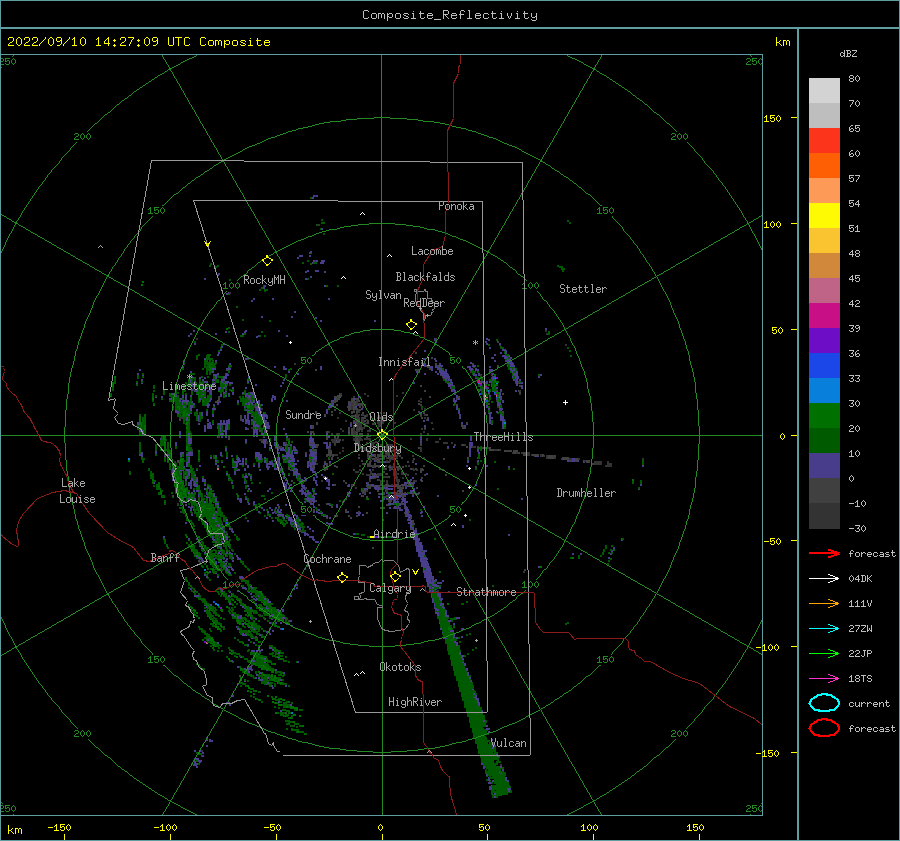The height and width of the screenshot is (841, 900).
Task: Click the Lacombe label
Action: pyautogui.click(x=432, y=251)
